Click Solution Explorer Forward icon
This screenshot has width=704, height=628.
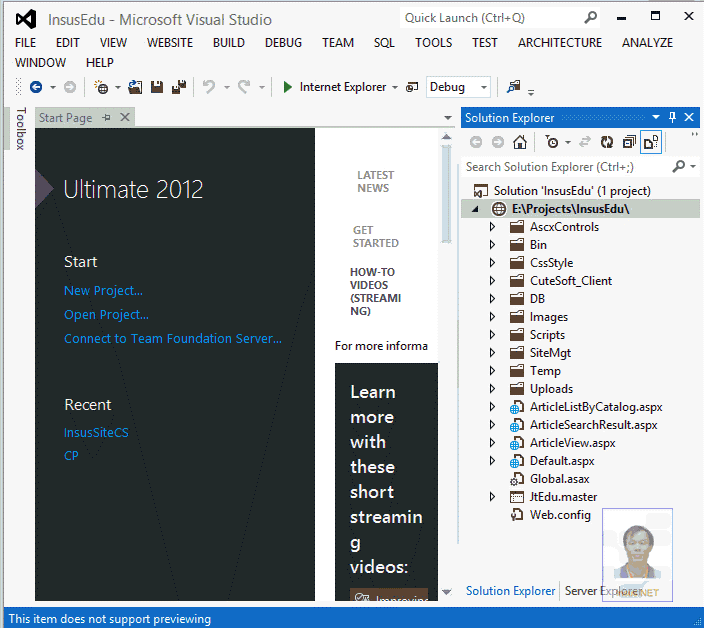497,142
